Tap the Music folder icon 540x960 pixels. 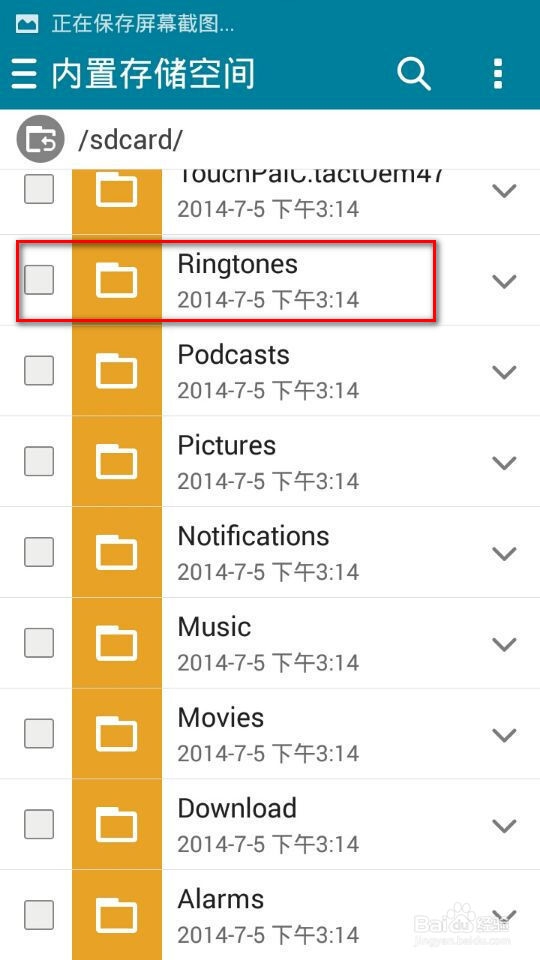116,643
